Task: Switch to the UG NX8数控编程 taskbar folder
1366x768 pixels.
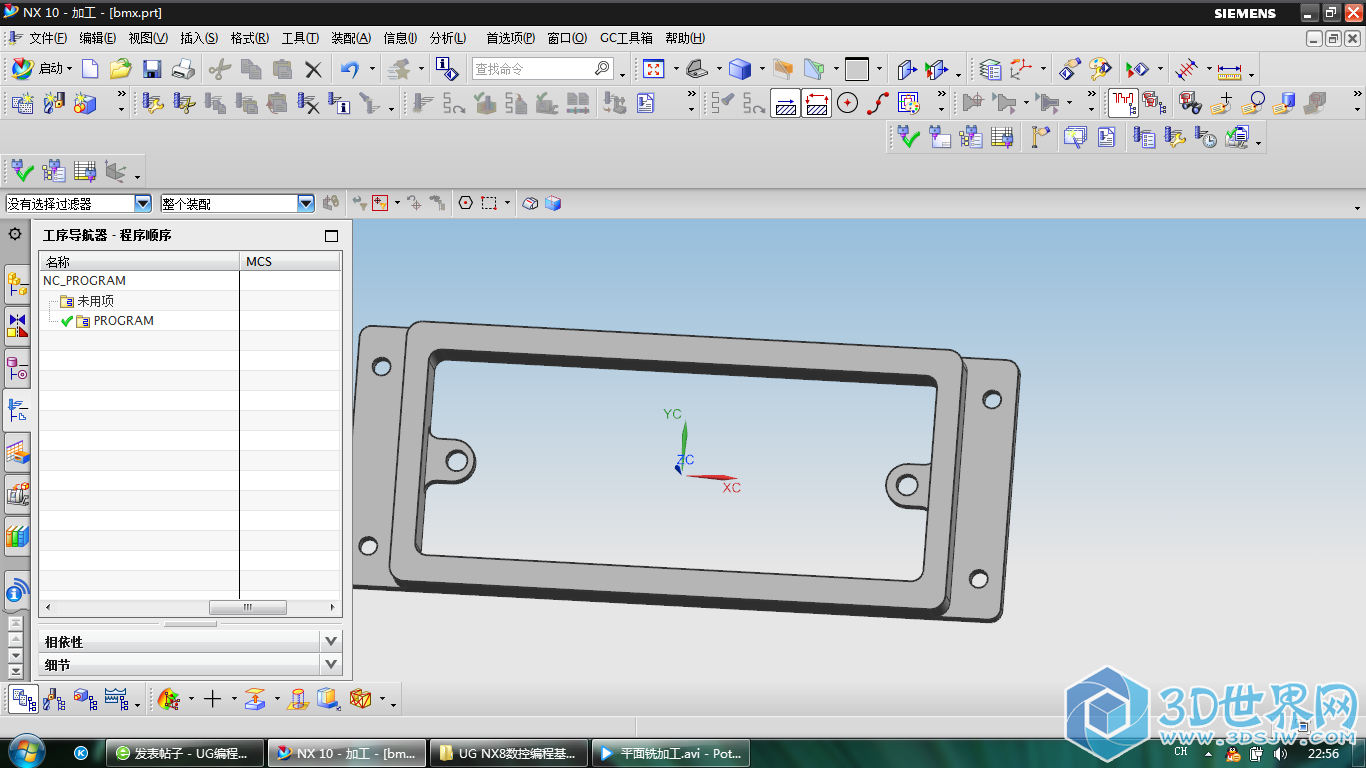Action: tap(507, 753)
